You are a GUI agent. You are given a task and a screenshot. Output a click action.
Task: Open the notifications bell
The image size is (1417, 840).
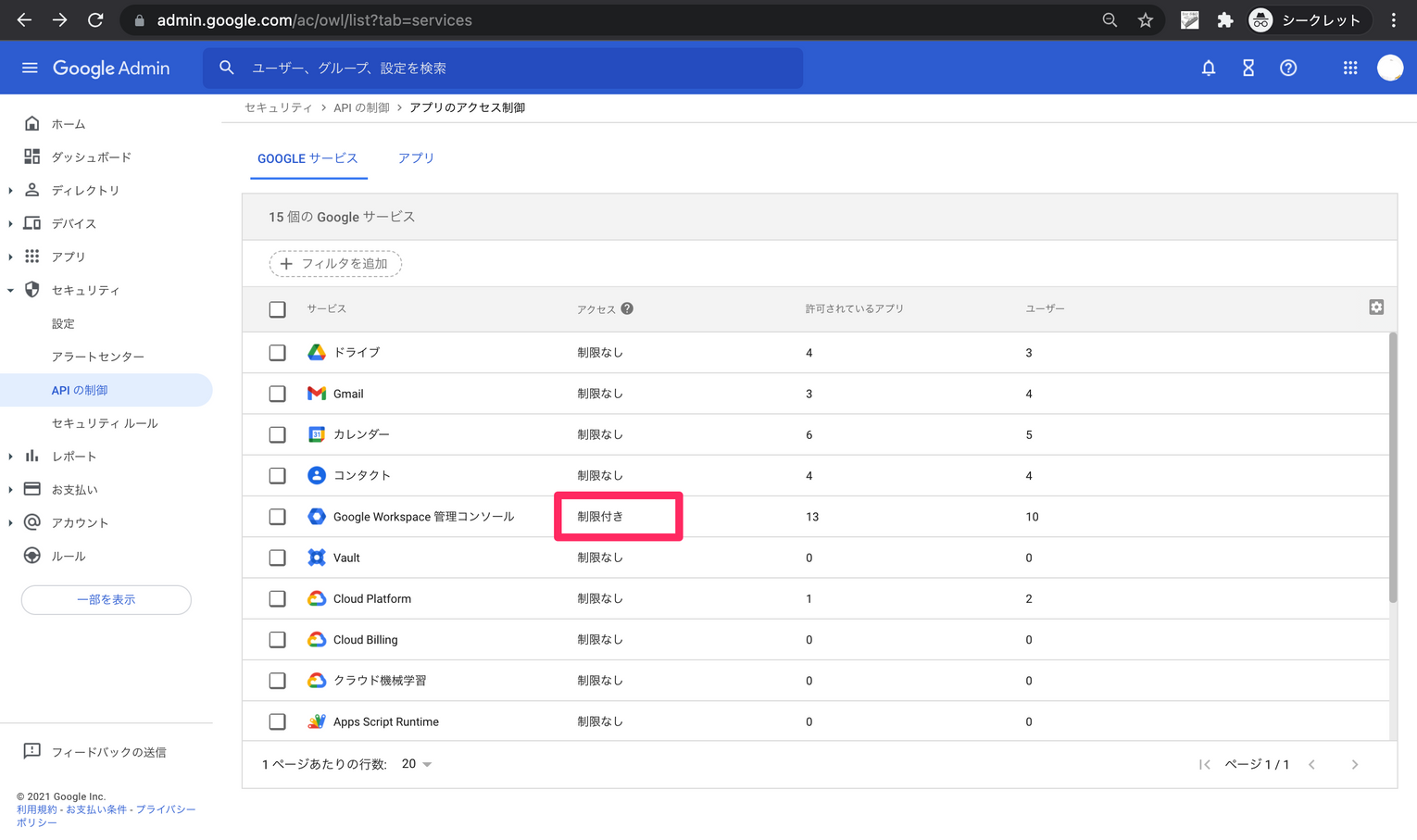pos(1209,68)
